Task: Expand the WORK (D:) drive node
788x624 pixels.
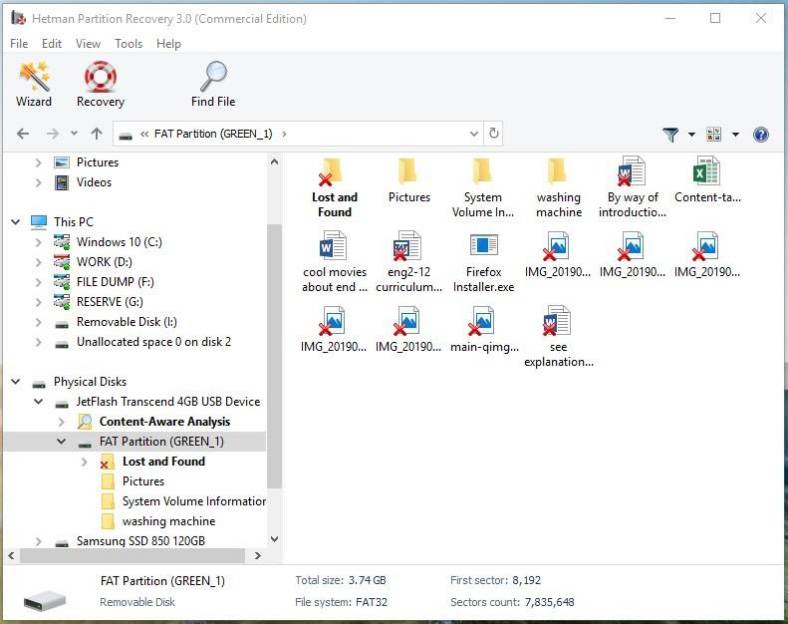Action: coord(38,262)
